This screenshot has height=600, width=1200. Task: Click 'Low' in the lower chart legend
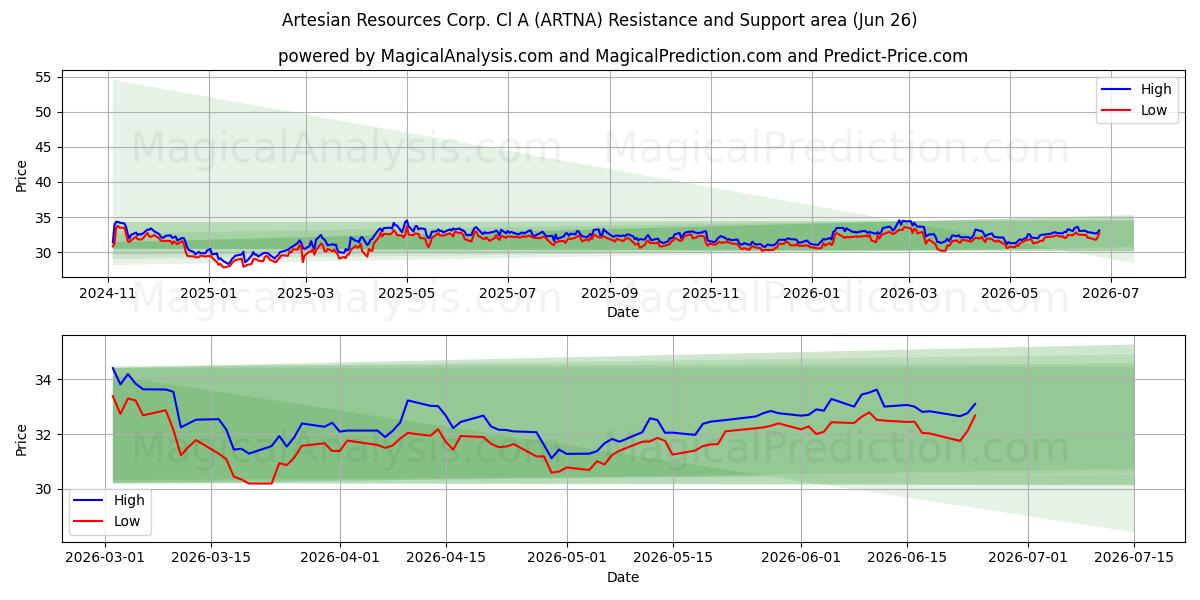[x=127, y=521]
